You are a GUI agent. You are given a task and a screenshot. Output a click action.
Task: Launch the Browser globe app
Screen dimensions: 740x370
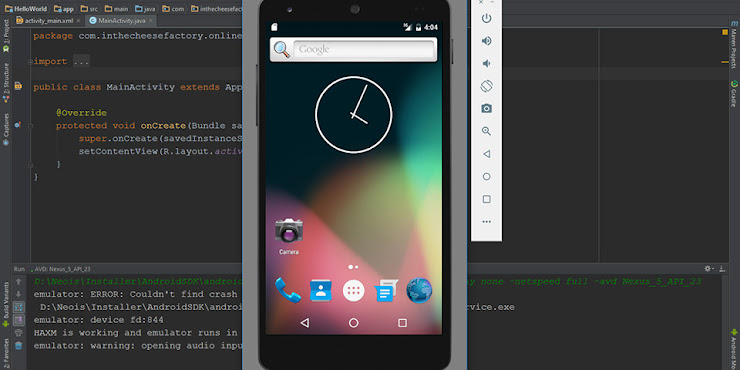[419, 290]
